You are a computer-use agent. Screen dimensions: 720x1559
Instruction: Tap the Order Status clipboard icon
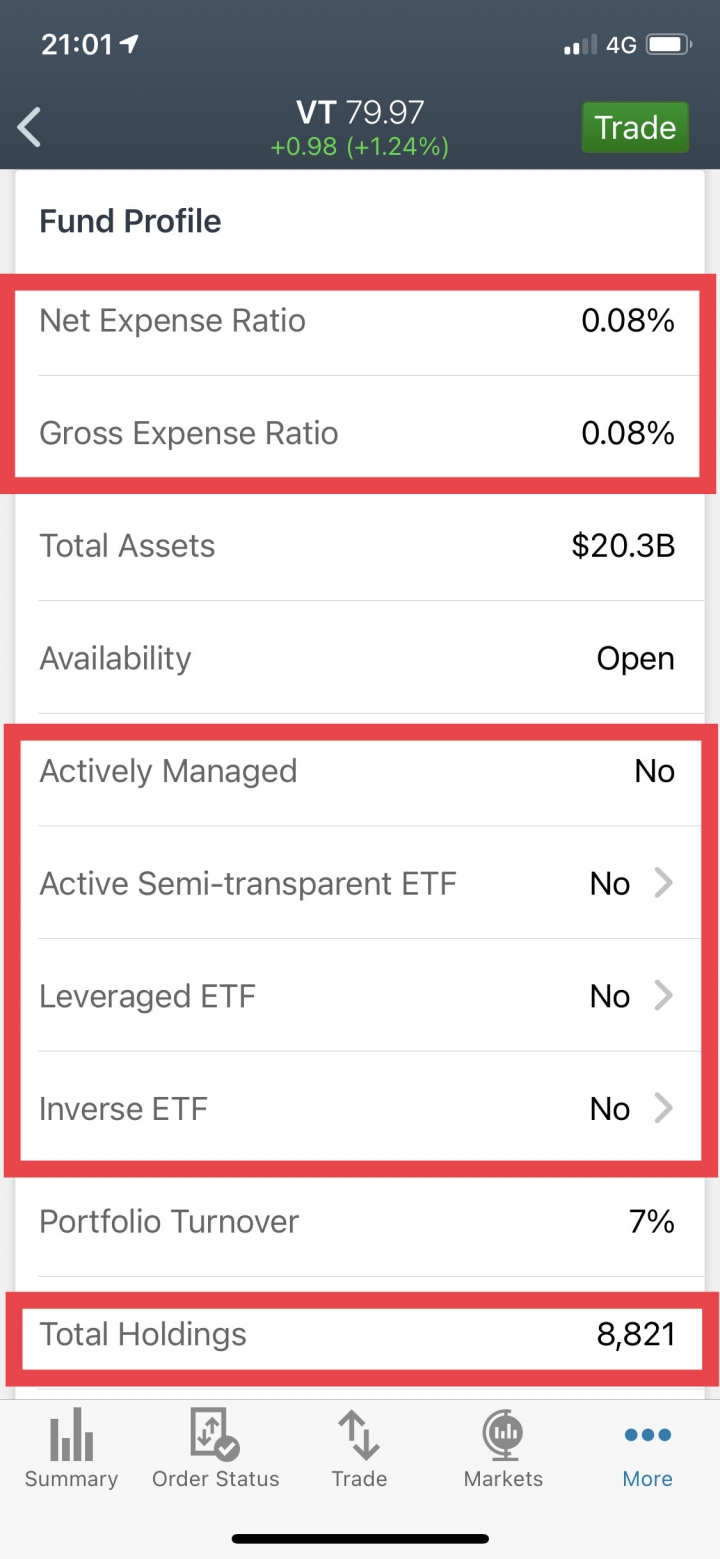coord(215,1433)
